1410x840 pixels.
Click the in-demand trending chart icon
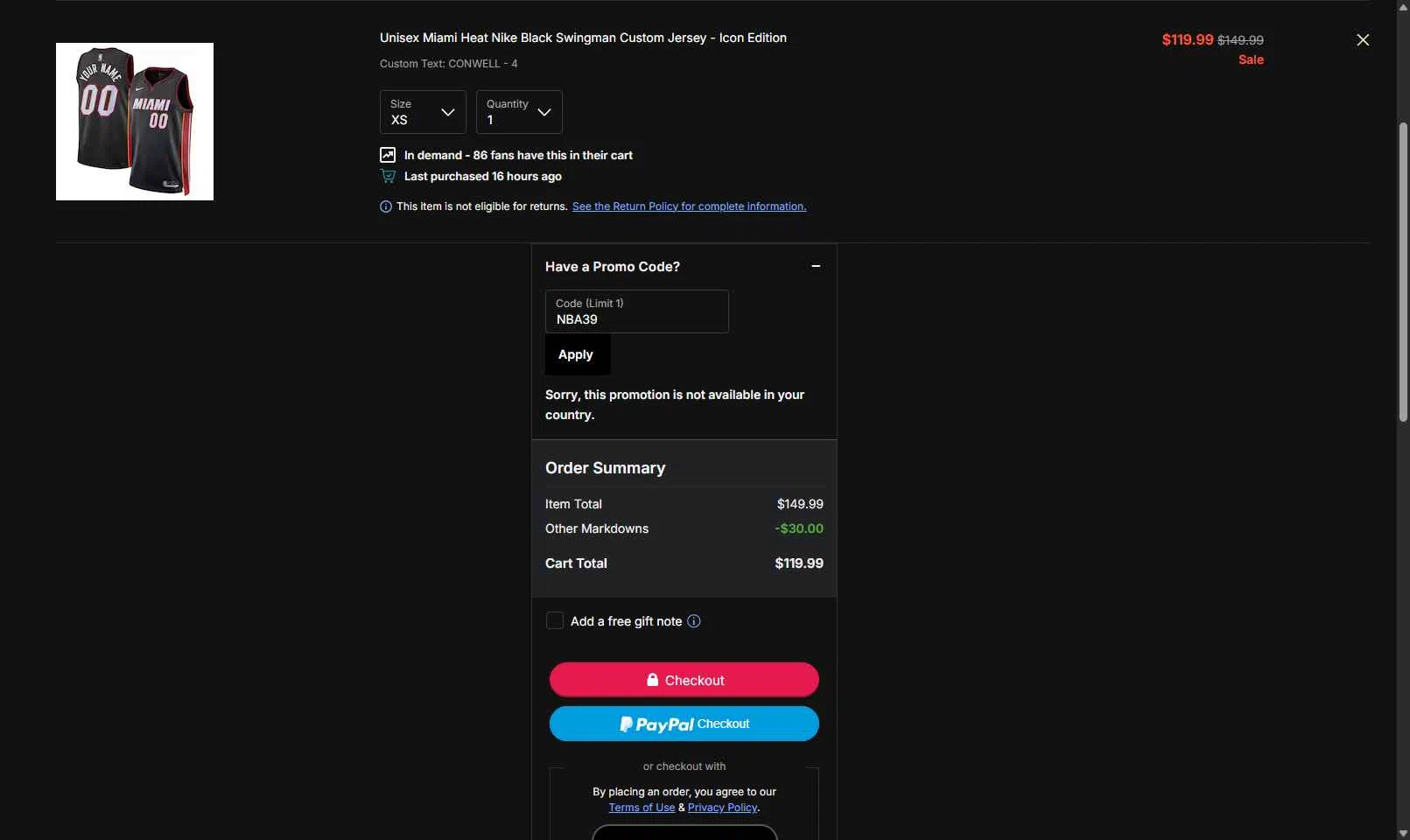pyautogui.click(x=388, y=155)
